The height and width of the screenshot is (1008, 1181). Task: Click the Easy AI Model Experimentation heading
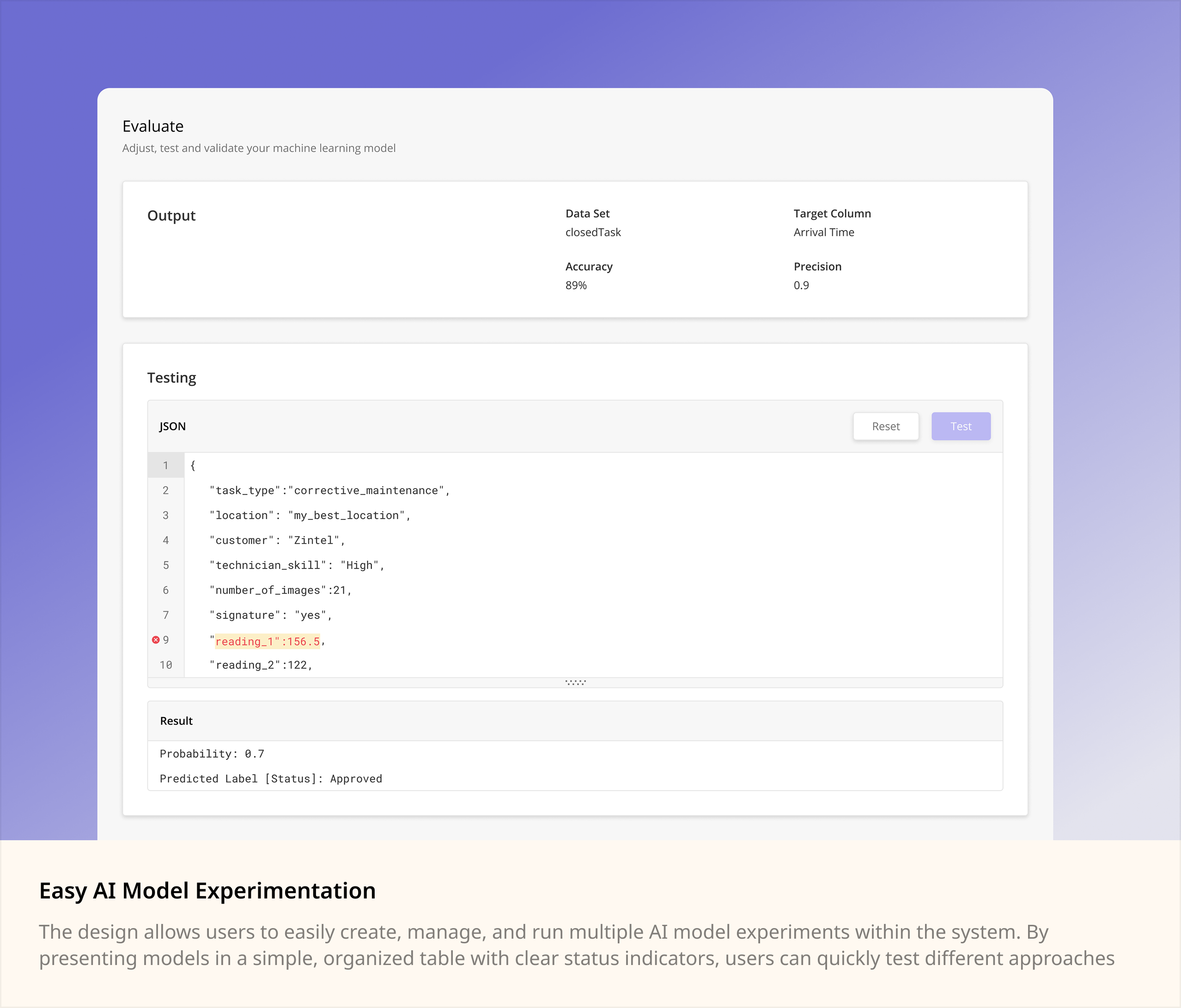click(x=207, y=891)
